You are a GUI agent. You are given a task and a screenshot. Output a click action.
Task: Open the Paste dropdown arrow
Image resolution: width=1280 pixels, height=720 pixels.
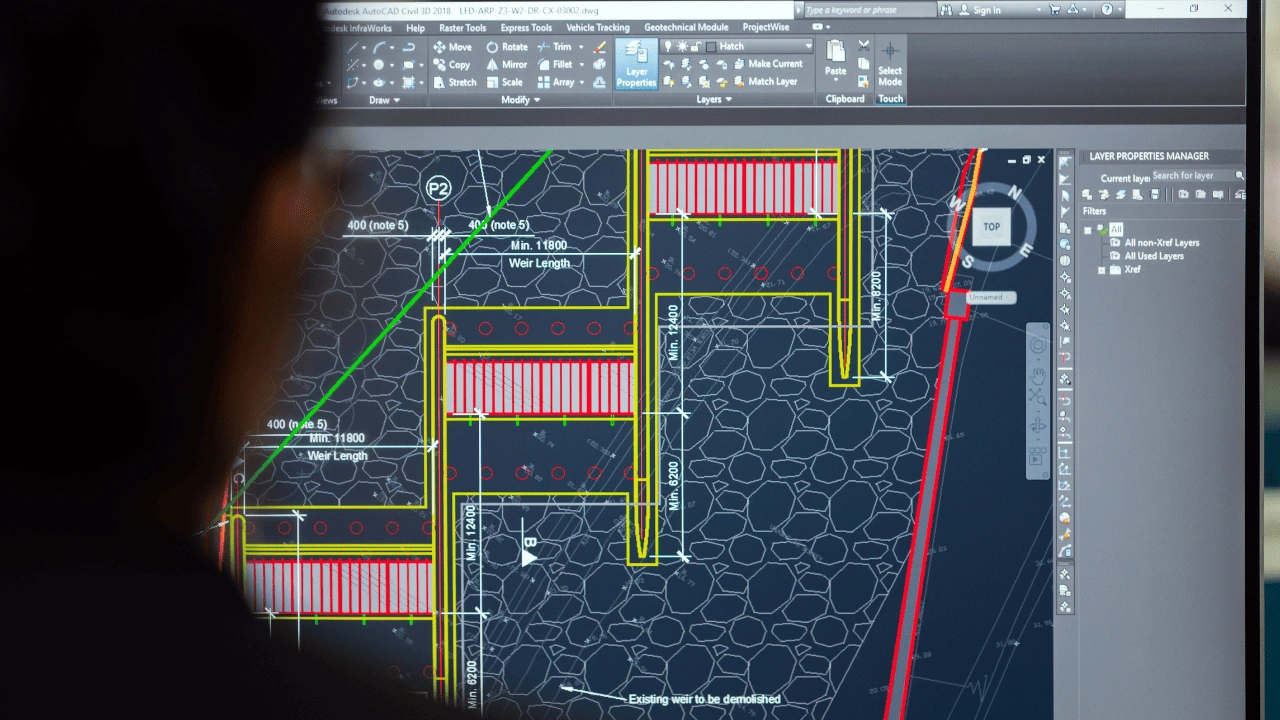(x=836, y=82)
